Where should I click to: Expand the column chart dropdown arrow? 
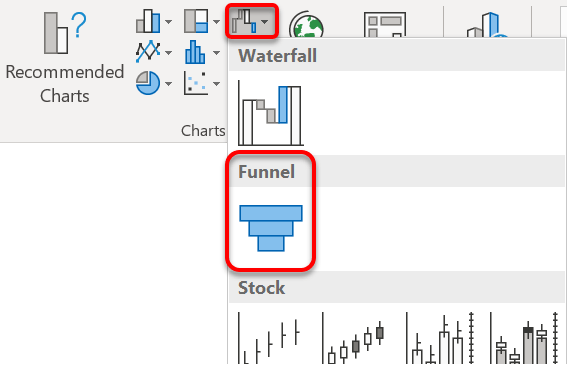(169, 22)
